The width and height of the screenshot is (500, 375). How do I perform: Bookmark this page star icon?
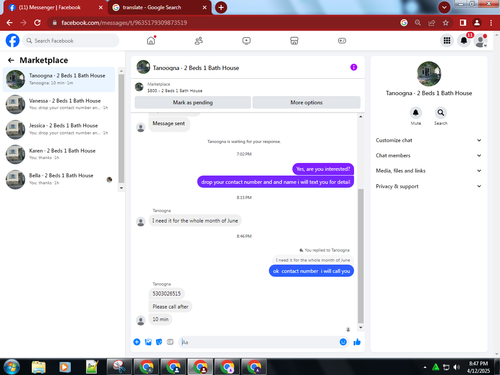coord(446,23)
